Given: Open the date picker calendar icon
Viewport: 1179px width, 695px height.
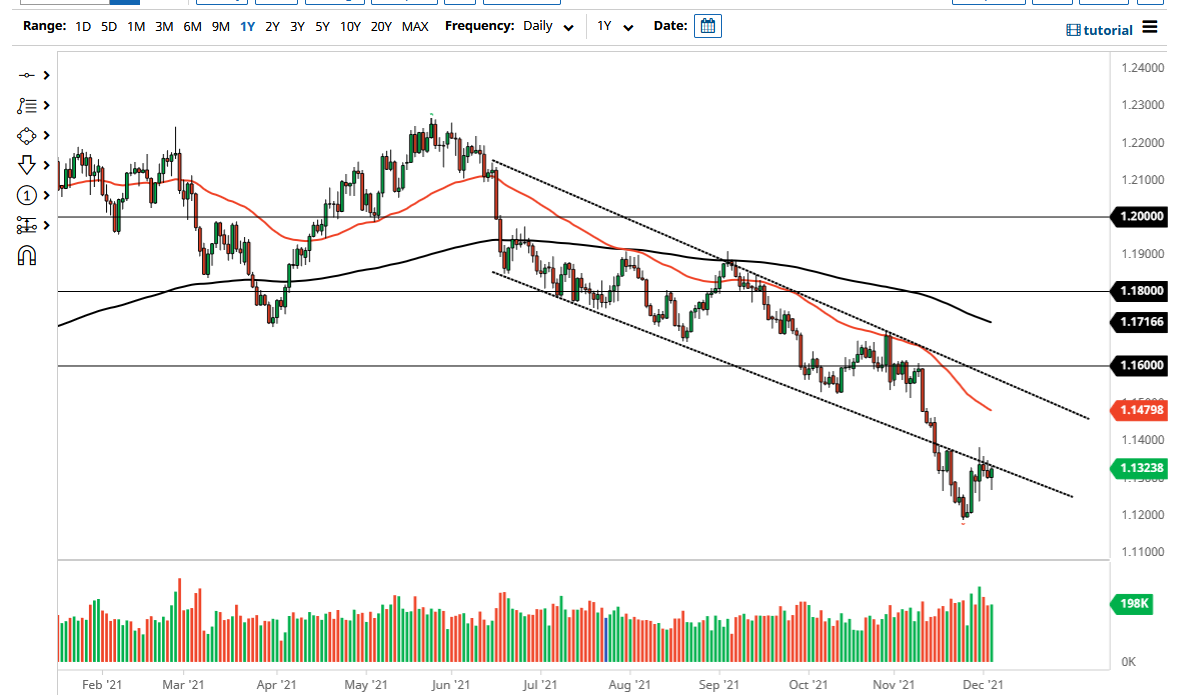Looking at the screenshot, I should pyautogui.click(x=707, y=25).
